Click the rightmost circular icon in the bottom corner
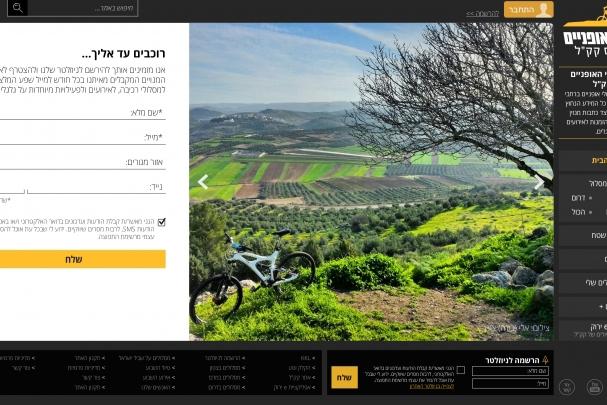The height and width of the screenshot is (405, 607). [x=595, y=387]
